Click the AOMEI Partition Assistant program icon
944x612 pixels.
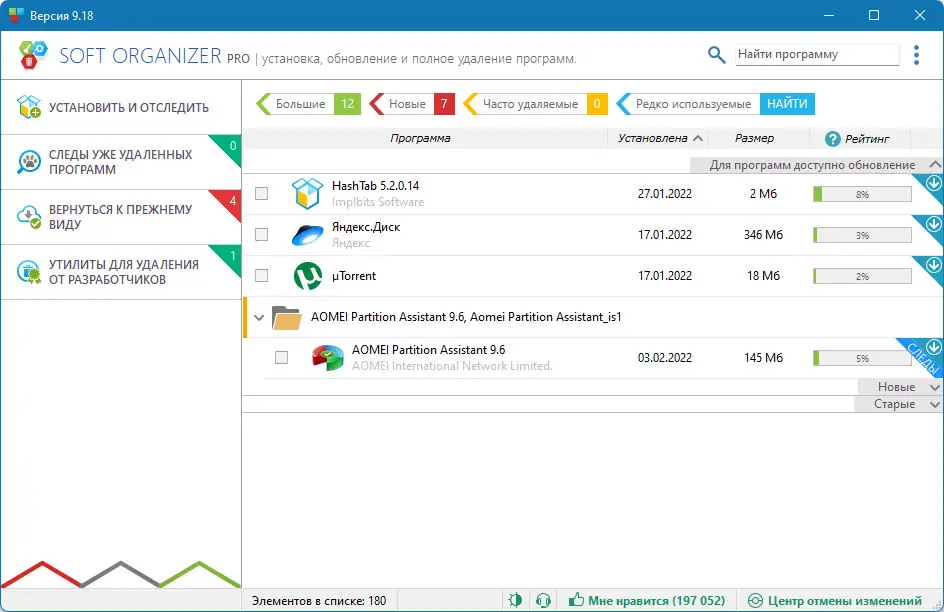[x=328, y=357]
